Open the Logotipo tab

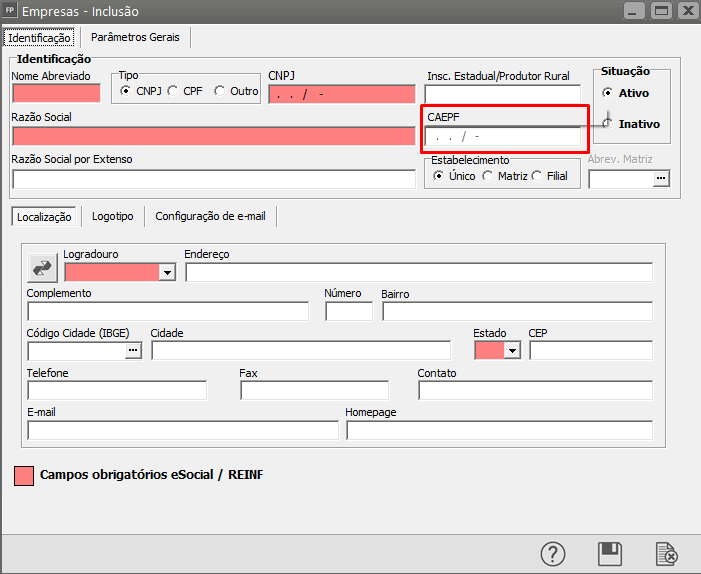click(112, 216)
